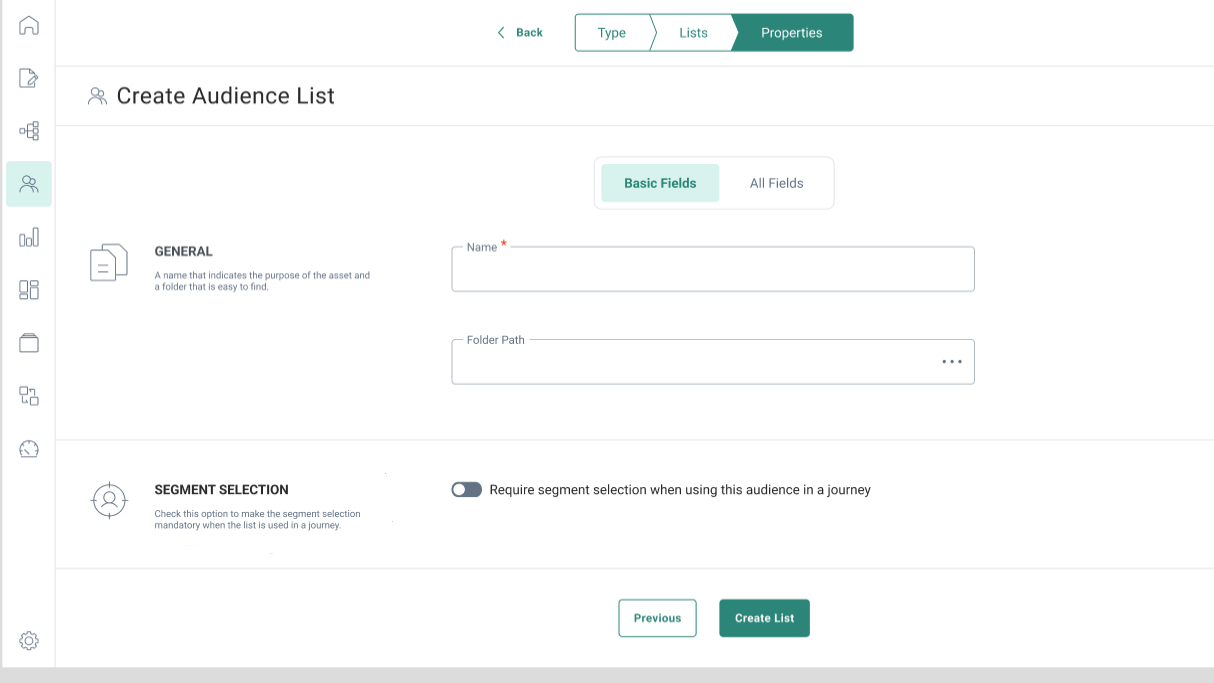This screenshot has height=683, width=1214.
Task: Go to the Type wizard step
Action: [611, 33]
